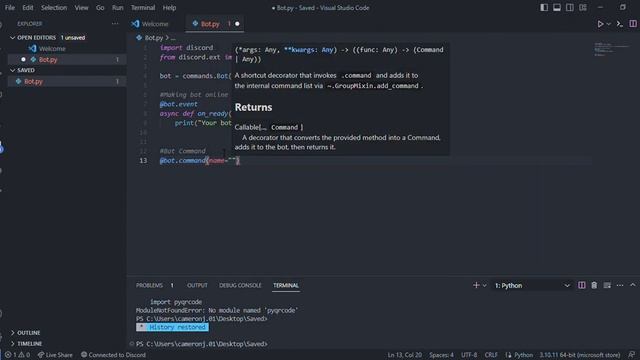Split the terminal with the split icon
This screenshot has width=640, height=360.
point(582,285)
